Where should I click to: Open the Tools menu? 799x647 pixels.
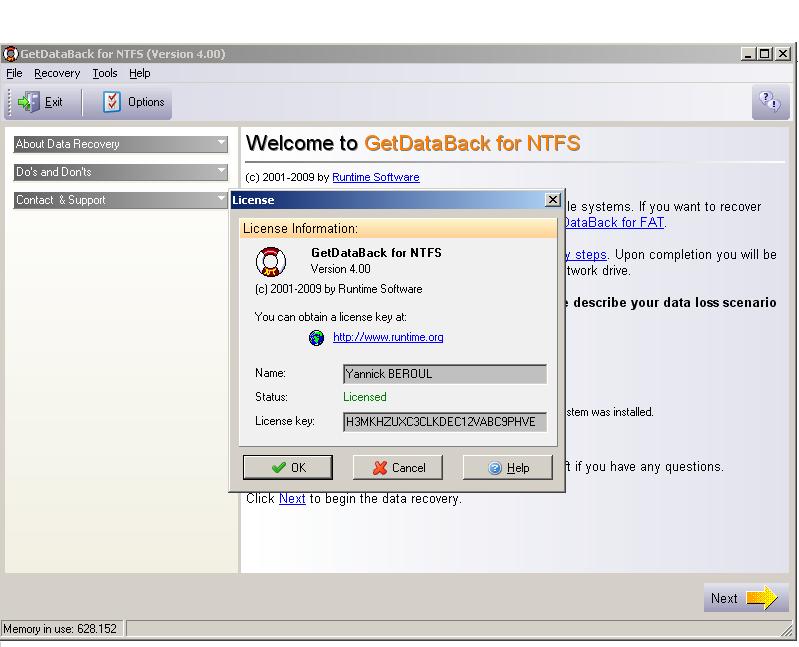click(x=104, y=73)
